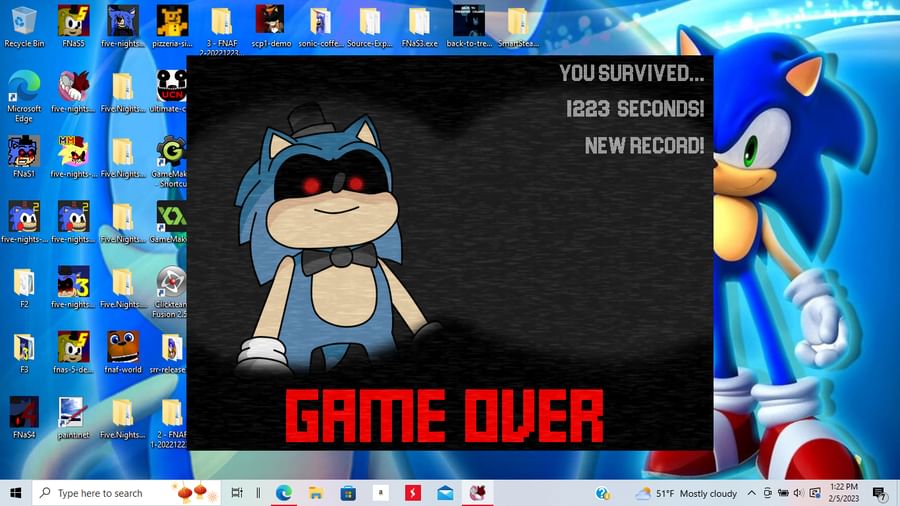Open the FNaS3.exe folder icon
Image resolution: width=900 pixels, height=506 pixels.
click(x=419, y=26)
